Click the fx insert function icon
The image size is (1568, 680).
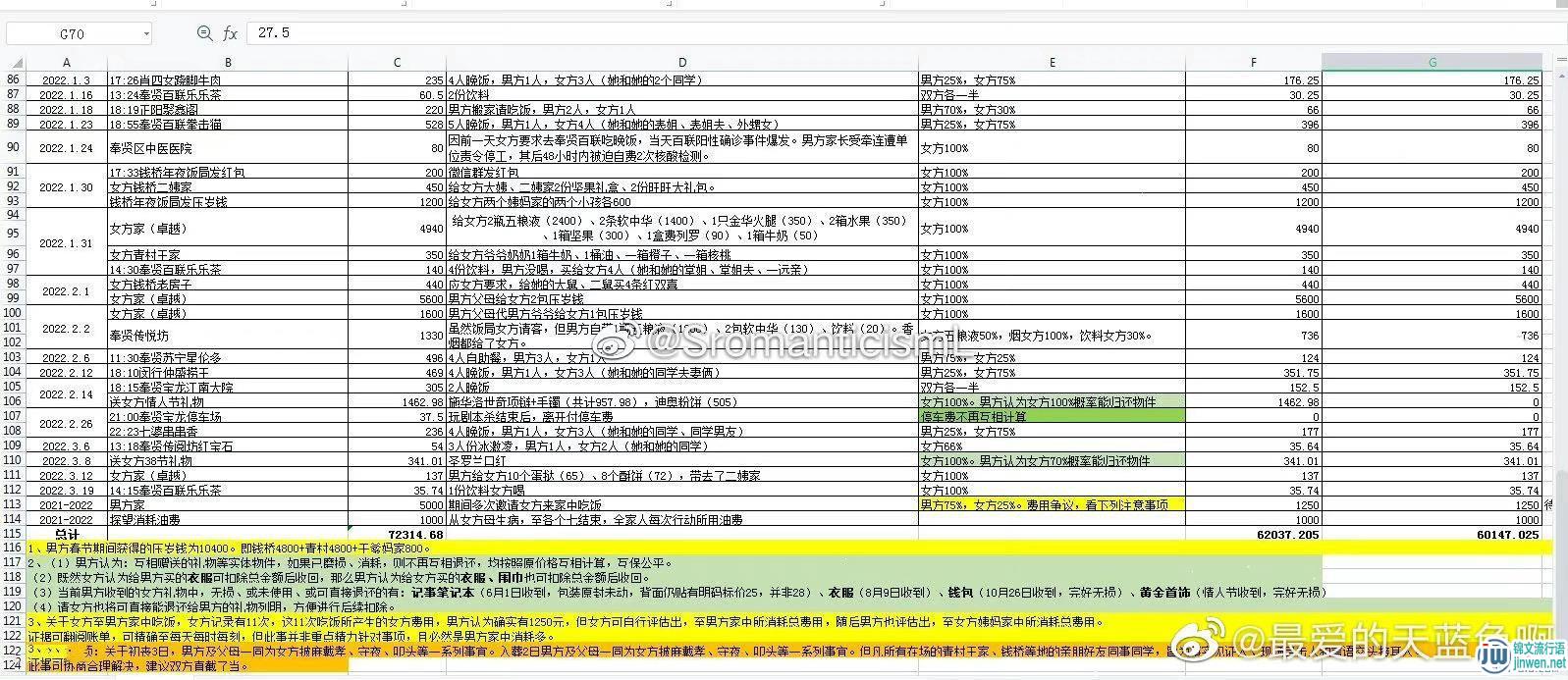pos(230,33)
